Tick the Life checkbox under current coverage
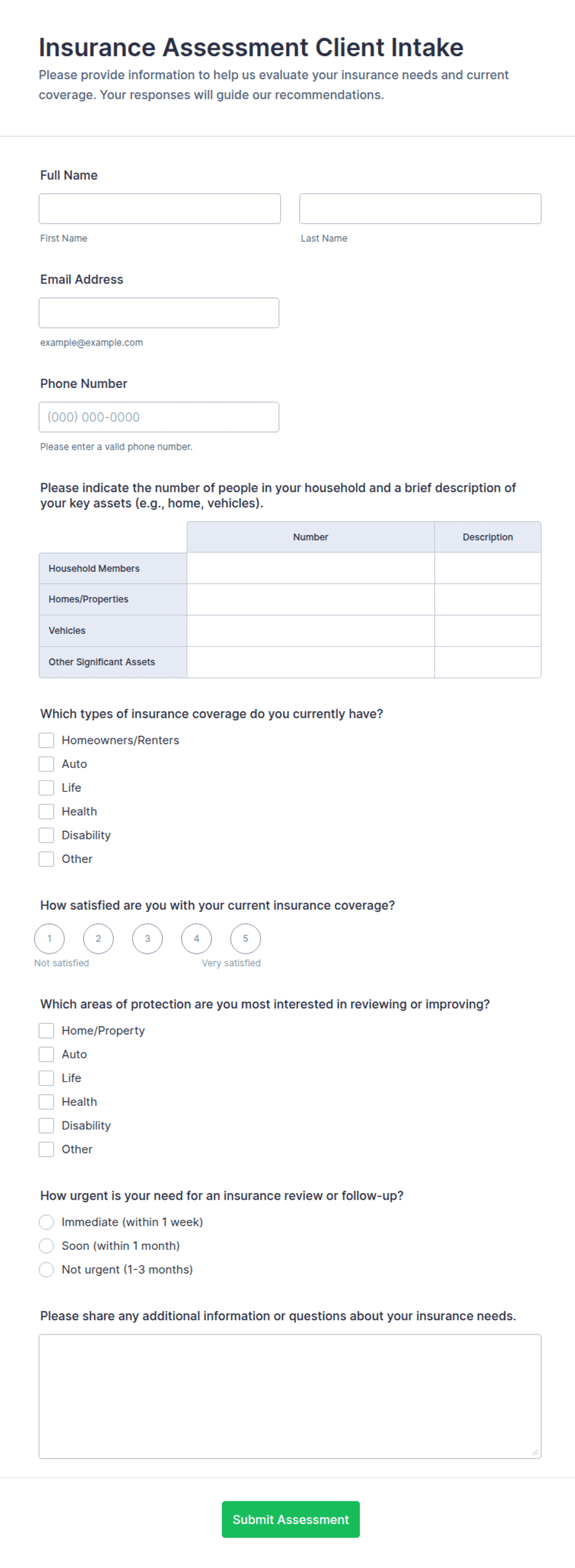The image size is (575, 1568). tap(46, 788)
